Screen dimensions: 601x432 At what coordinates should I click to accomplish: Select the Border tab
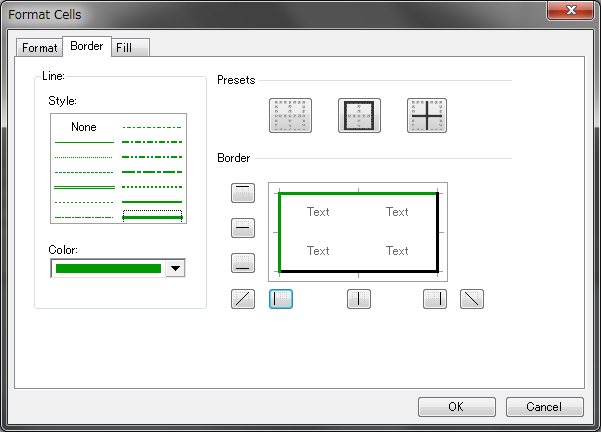[x=87, y=46]
